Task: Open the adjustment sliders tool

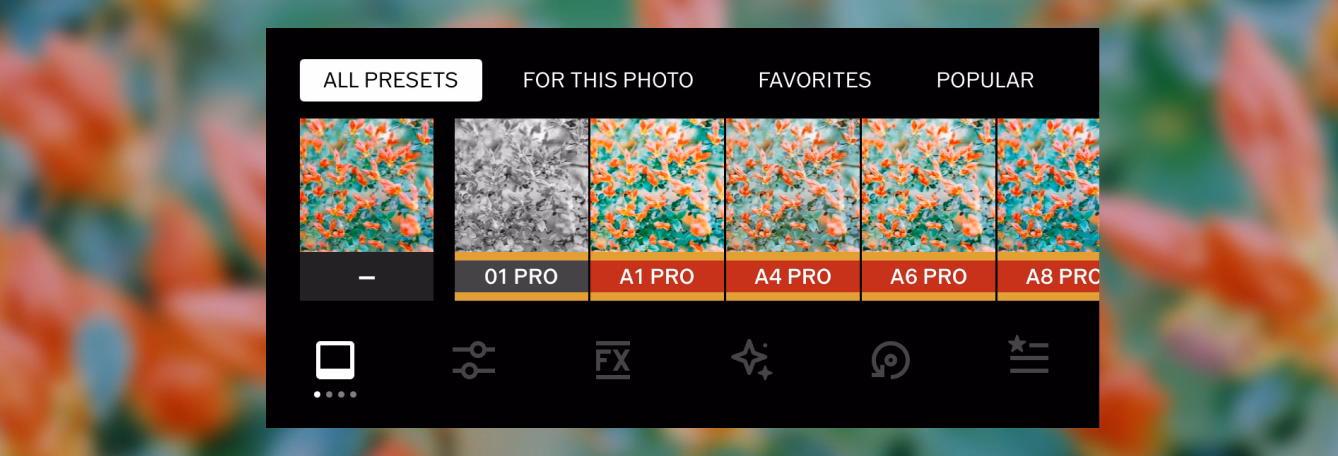Action: 473,360
